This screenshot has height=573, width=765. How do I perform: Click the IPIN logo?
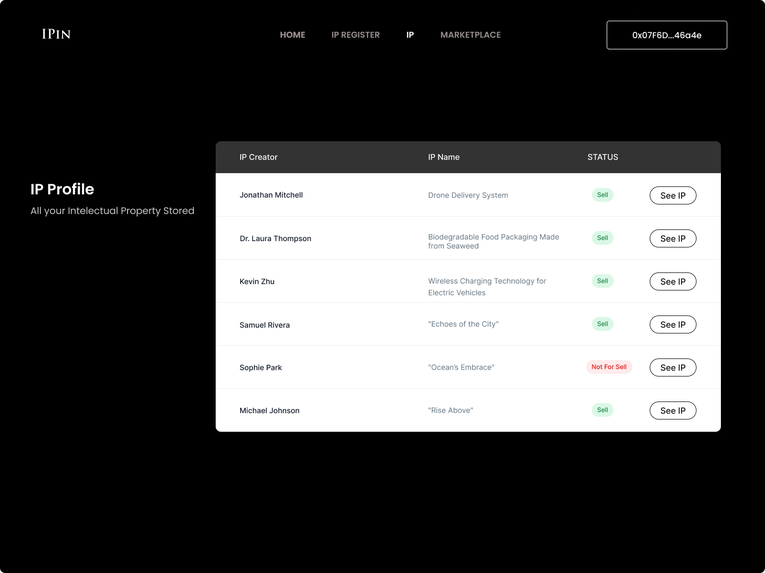56,34
